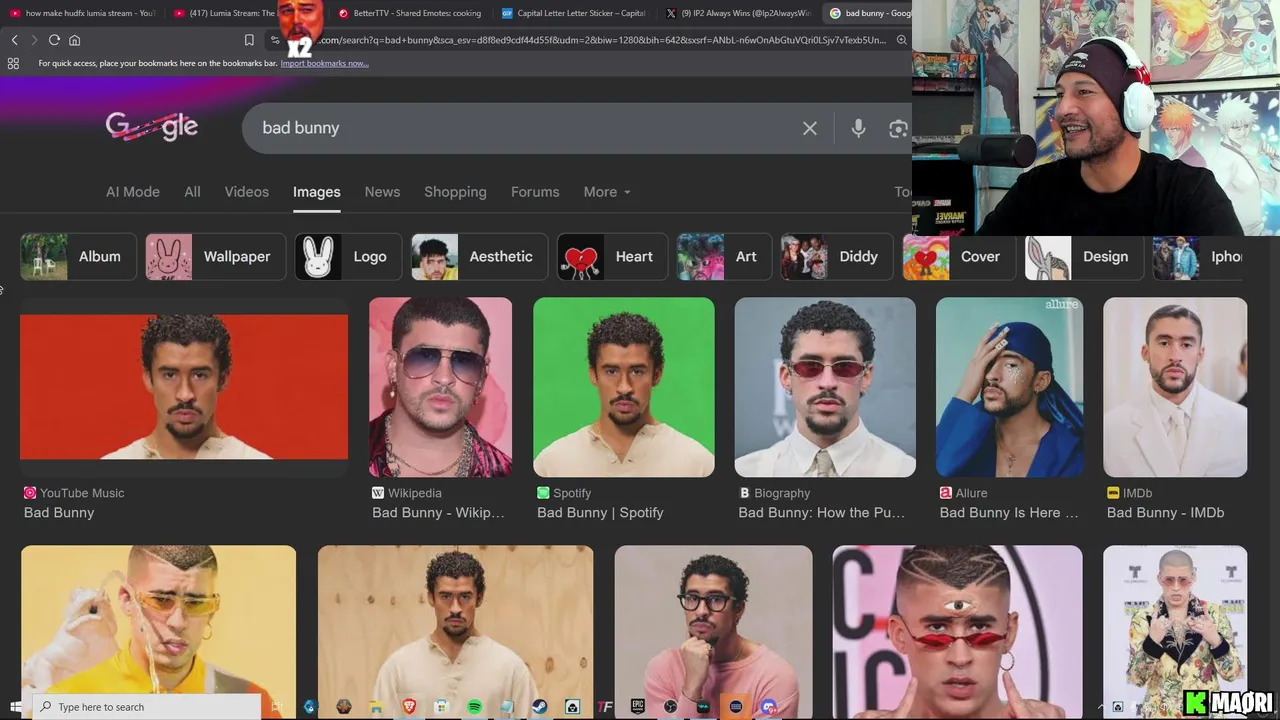Type here to search Windows box
The image size is (1280, 720).
pos(147,707)
